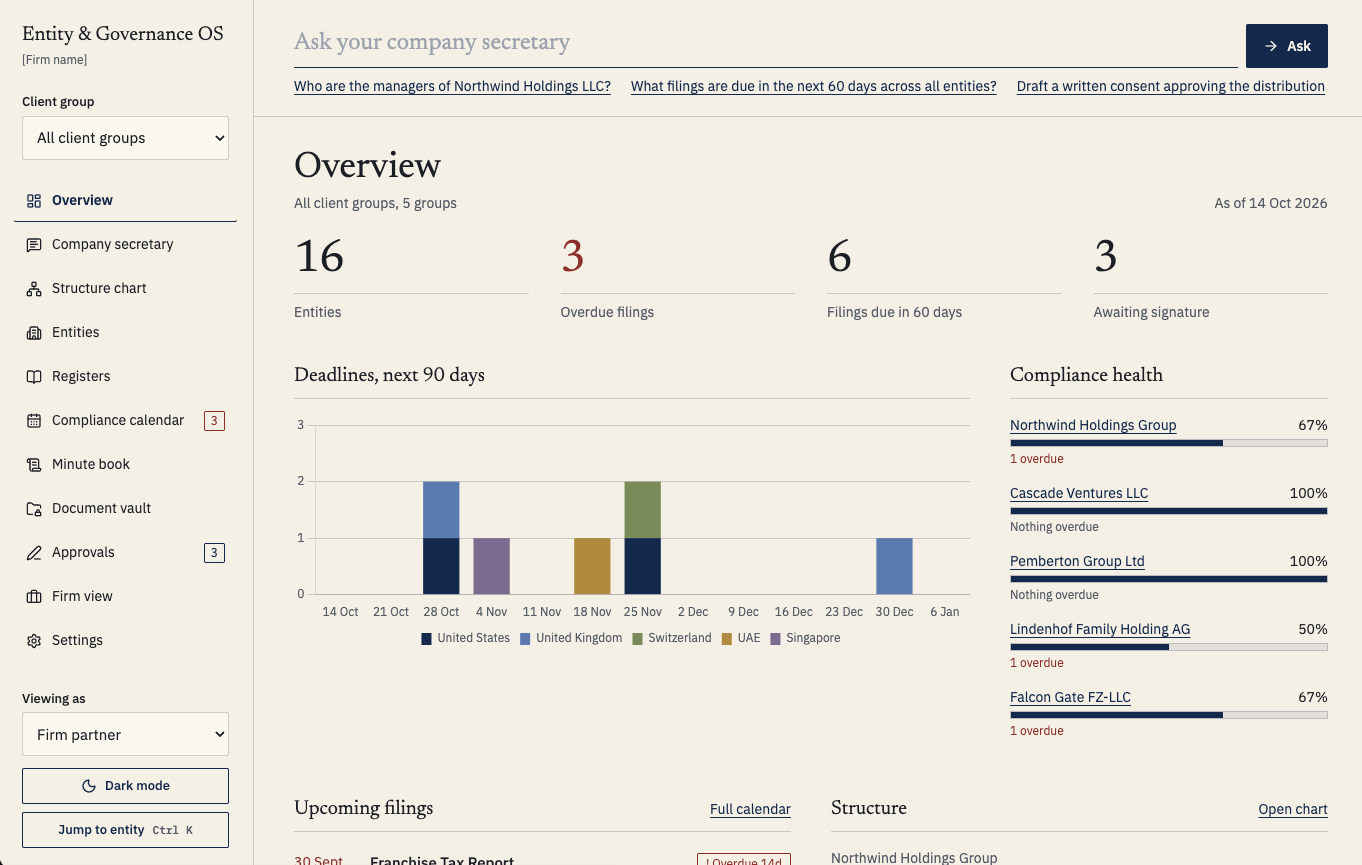1362x865 pixels.
Task: Go to Structure chart section
Action: coord(125,288)
